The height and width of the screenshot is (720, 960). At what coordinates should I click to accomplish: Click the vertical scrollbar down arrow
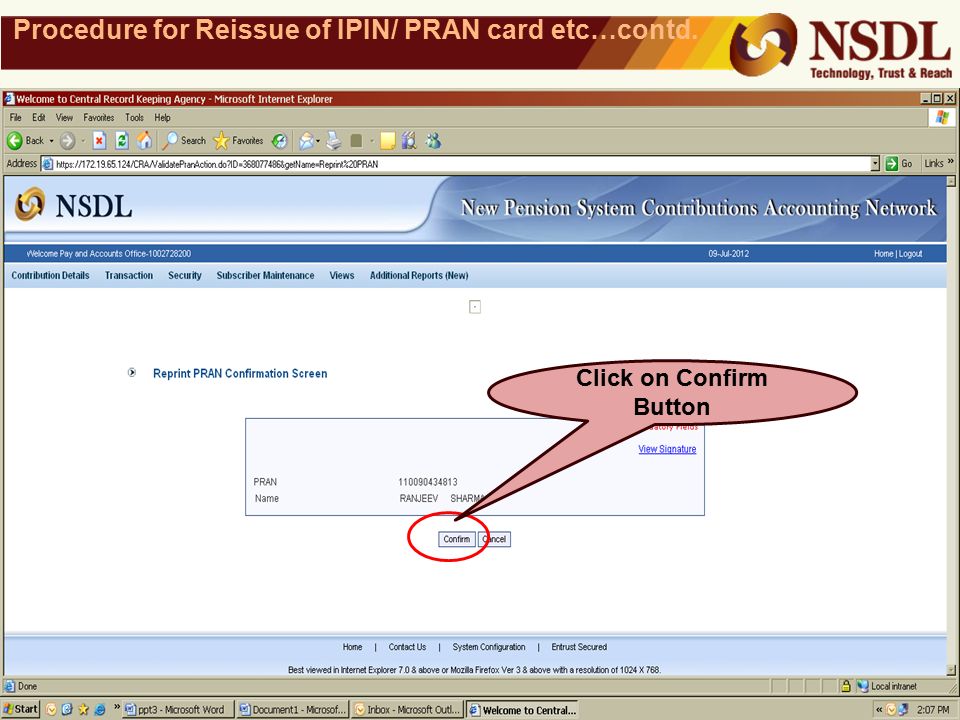[x=951, y=669]
